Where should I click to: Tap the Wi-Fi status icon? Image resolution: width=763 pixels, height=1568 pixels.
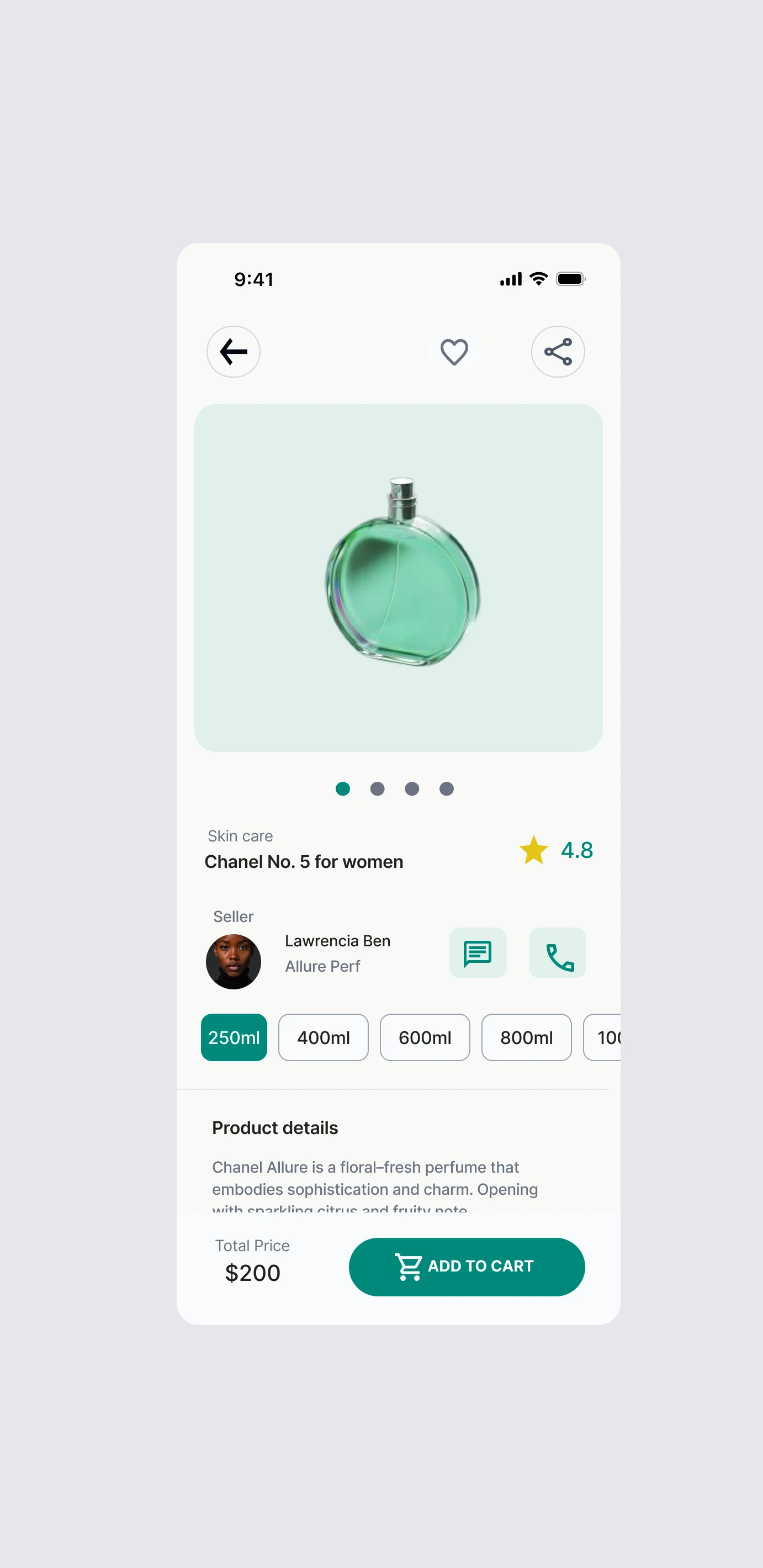(x=538, y=279)
